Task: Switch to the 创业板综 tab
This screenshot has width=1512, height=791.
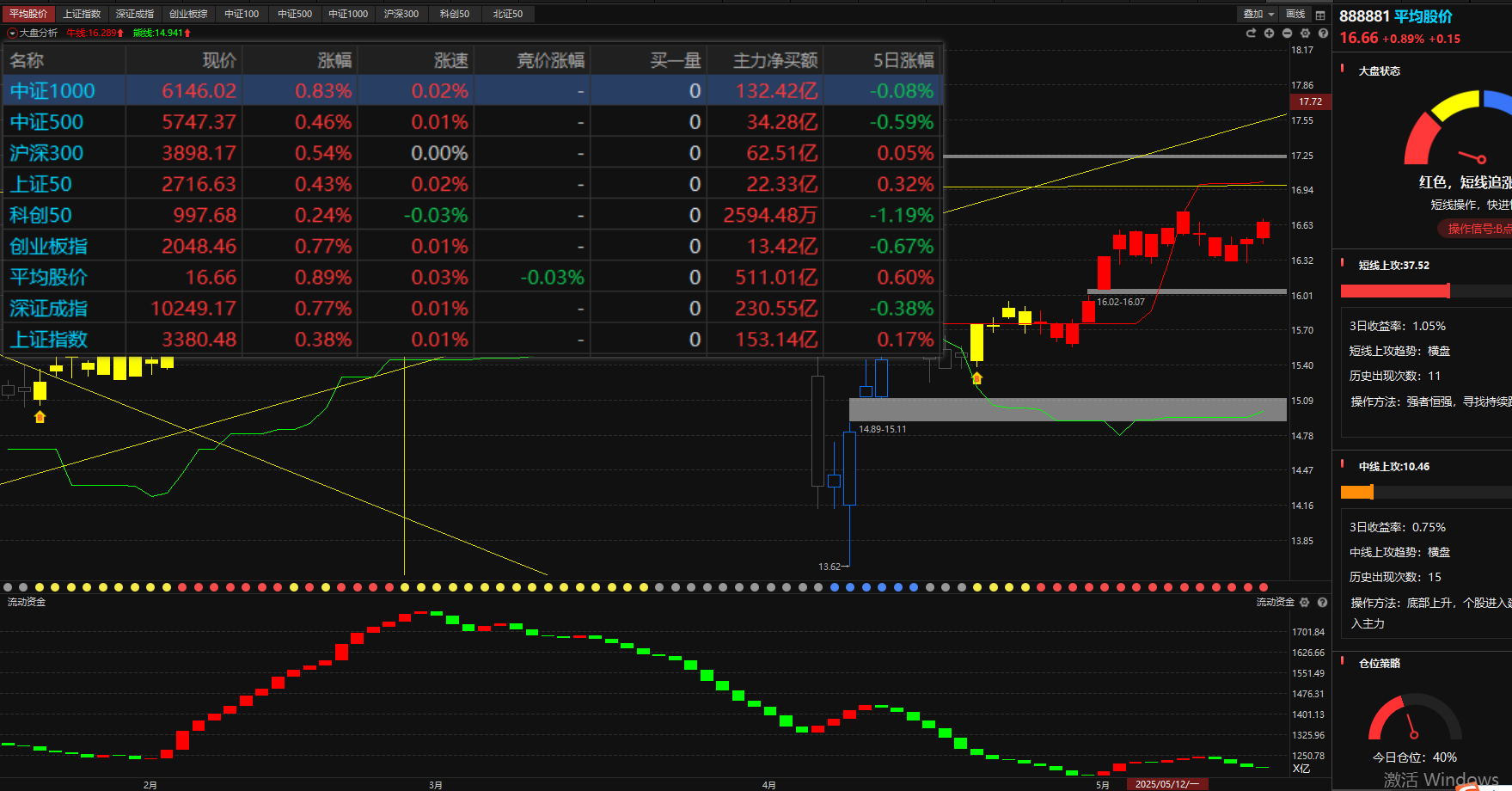Action: (188, 14)
